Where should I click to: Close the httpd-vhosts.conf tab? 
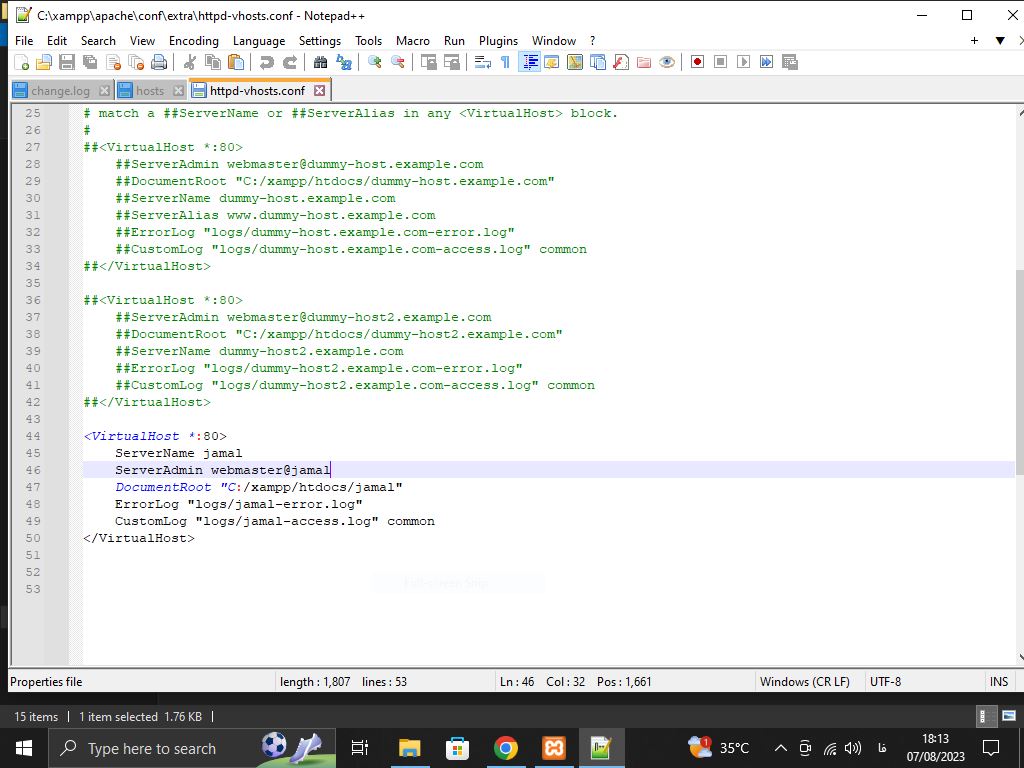[x=319, y=90]
